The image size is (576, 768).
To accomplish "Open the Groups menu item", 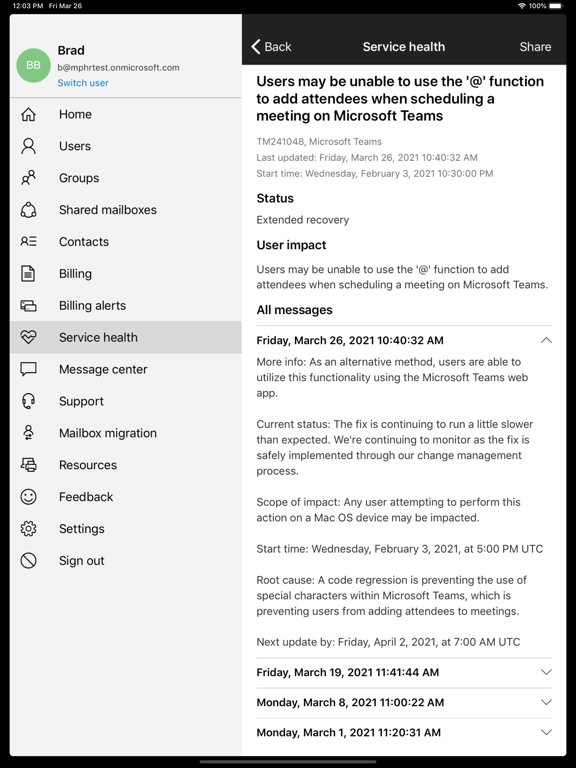I will pyautogui.click(x=125, y=178).
